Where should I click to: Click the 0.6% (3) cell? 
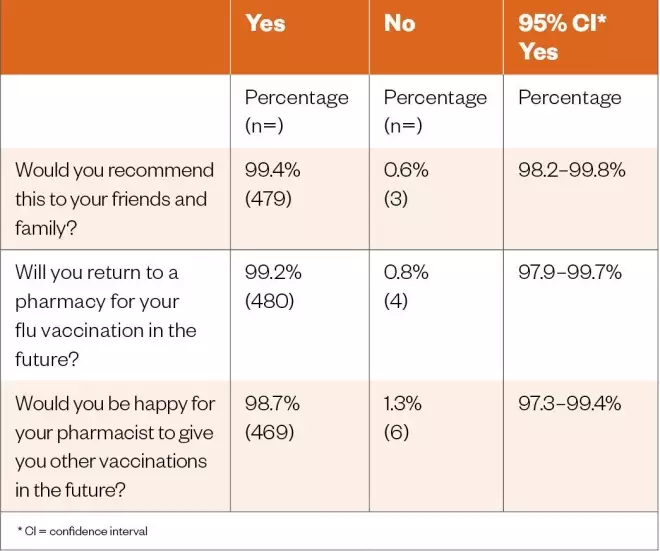click(x=406, y=184)
